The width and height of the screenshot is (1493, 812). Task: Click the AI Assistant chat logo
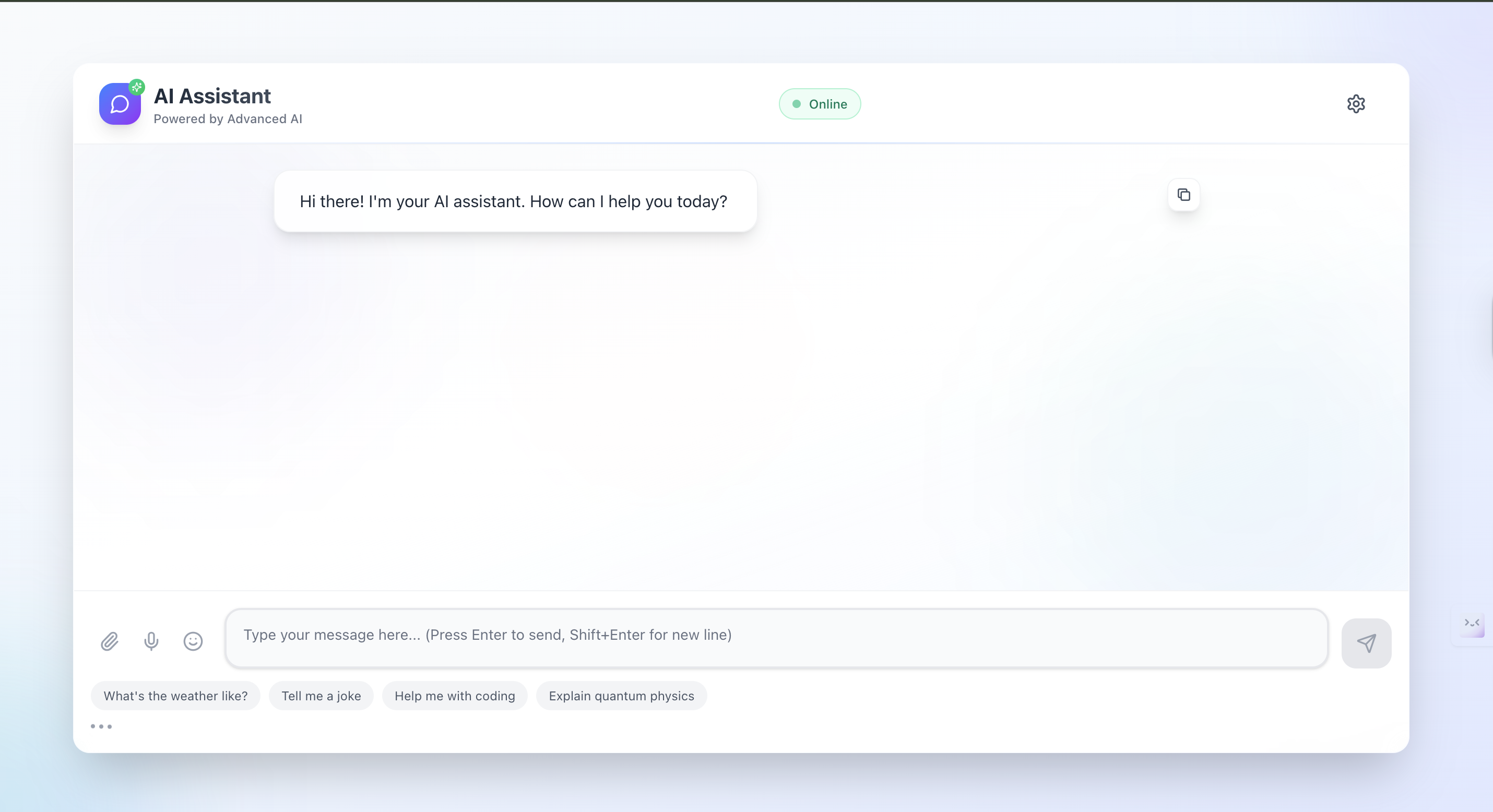[x=120, y=104]
